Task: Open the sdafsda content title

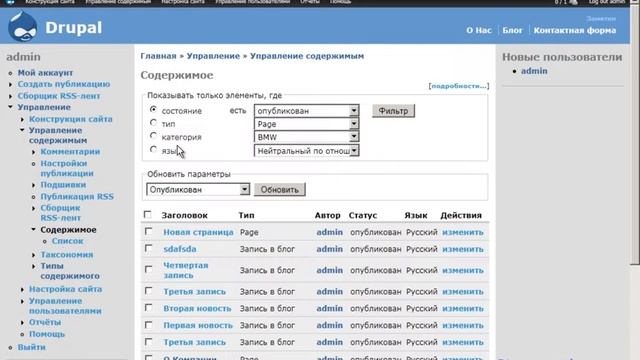Action: (180, 249)
